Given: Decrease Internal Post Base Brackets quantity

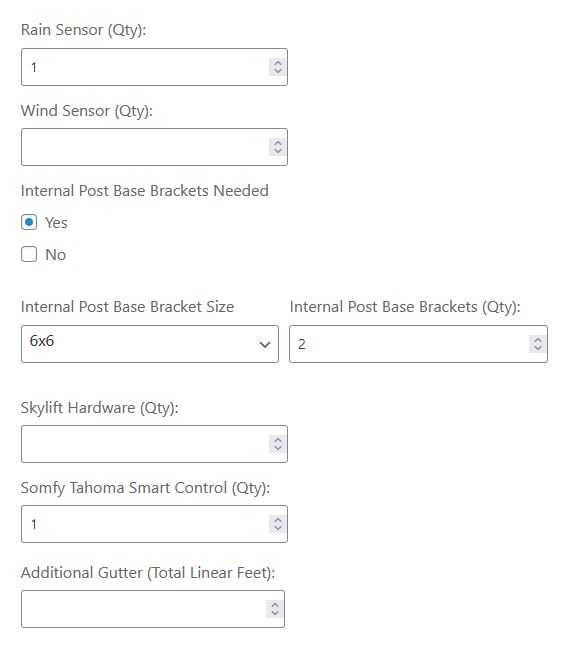Looking at the screenshot, I should coord(538,348).
